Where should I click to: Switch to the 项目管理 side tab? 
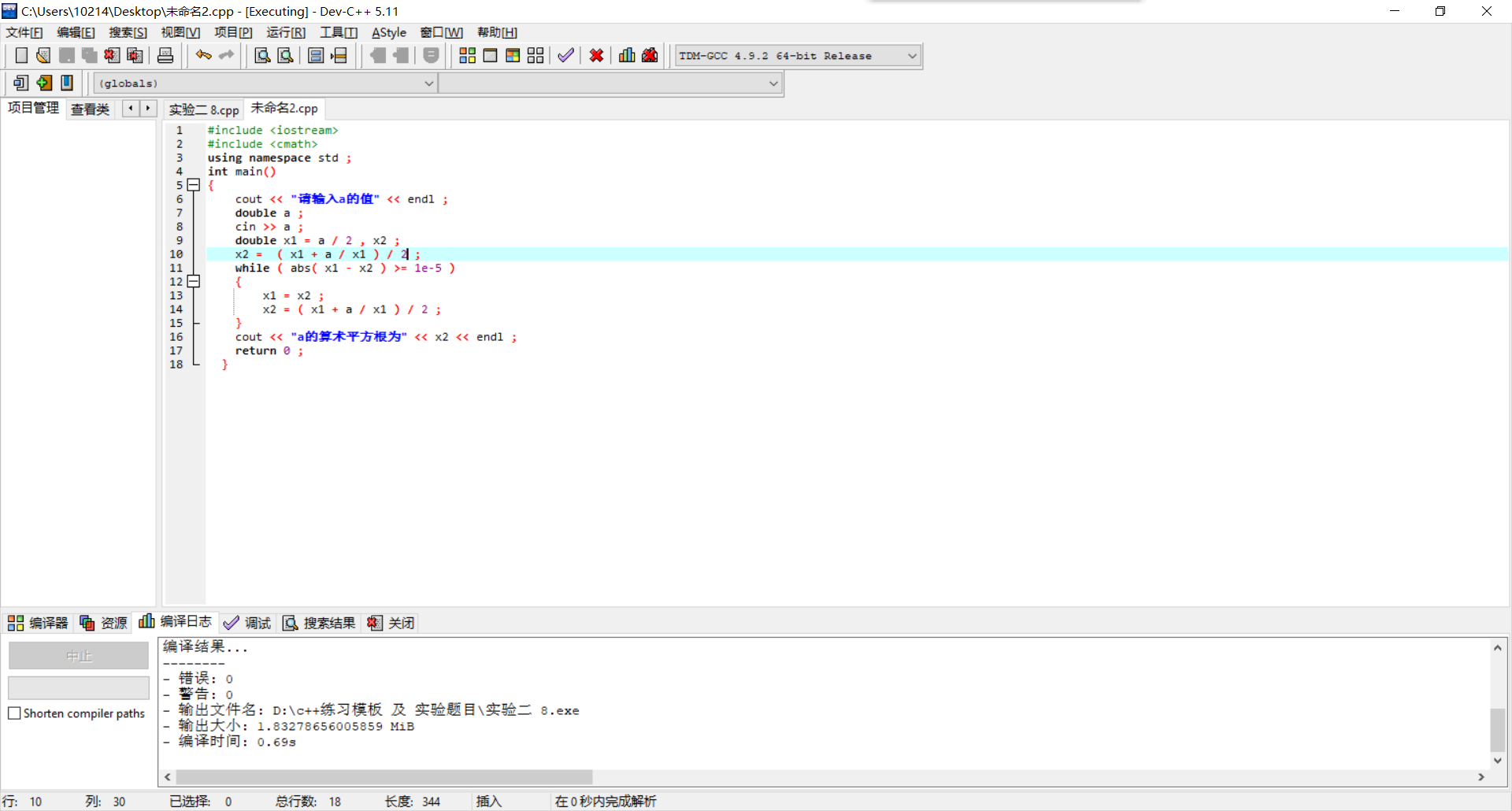pos(33,108)
